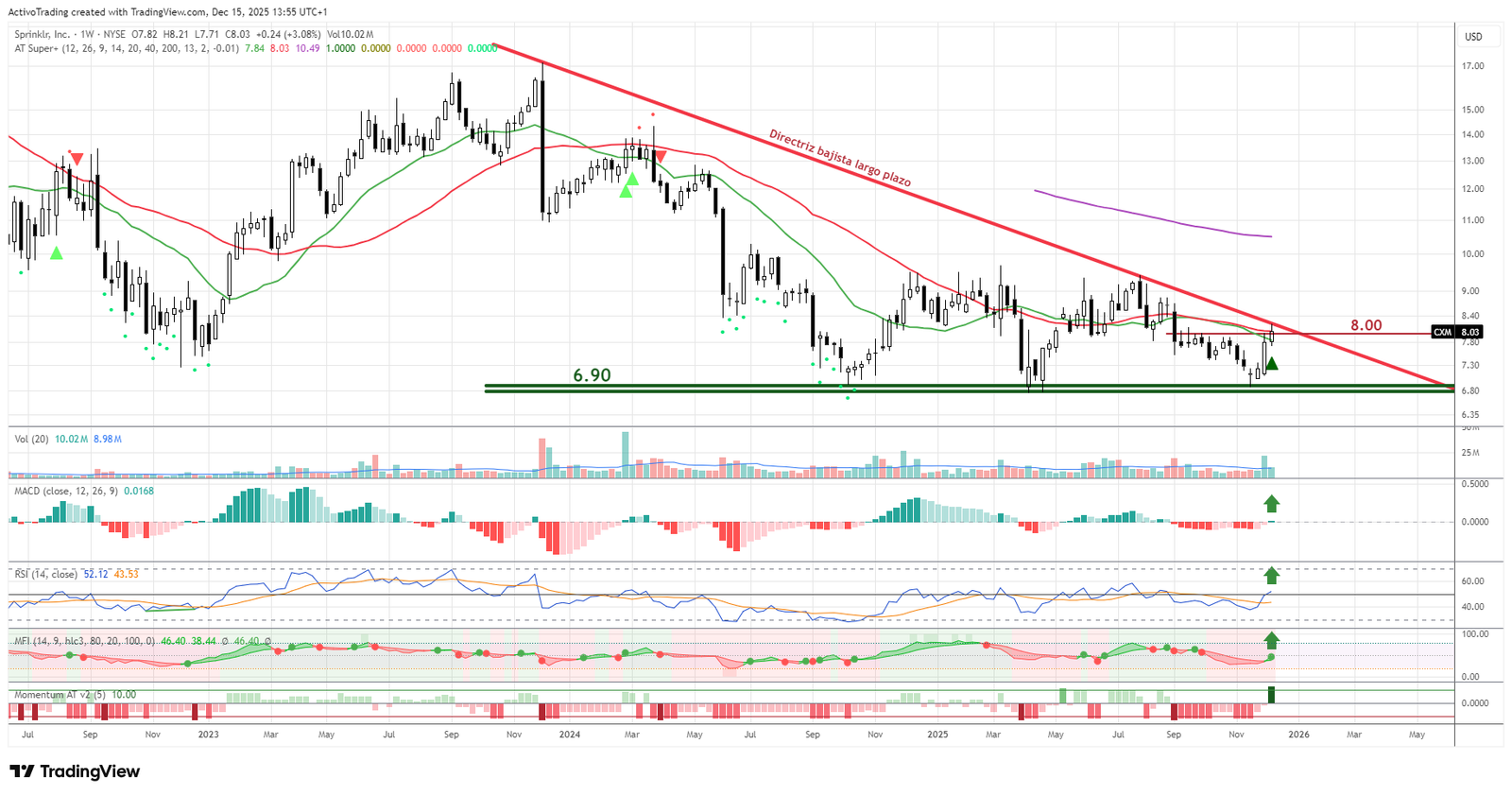Select the Vol (20) indicator legend
The image size is (1512, 796).
[31, 439]
